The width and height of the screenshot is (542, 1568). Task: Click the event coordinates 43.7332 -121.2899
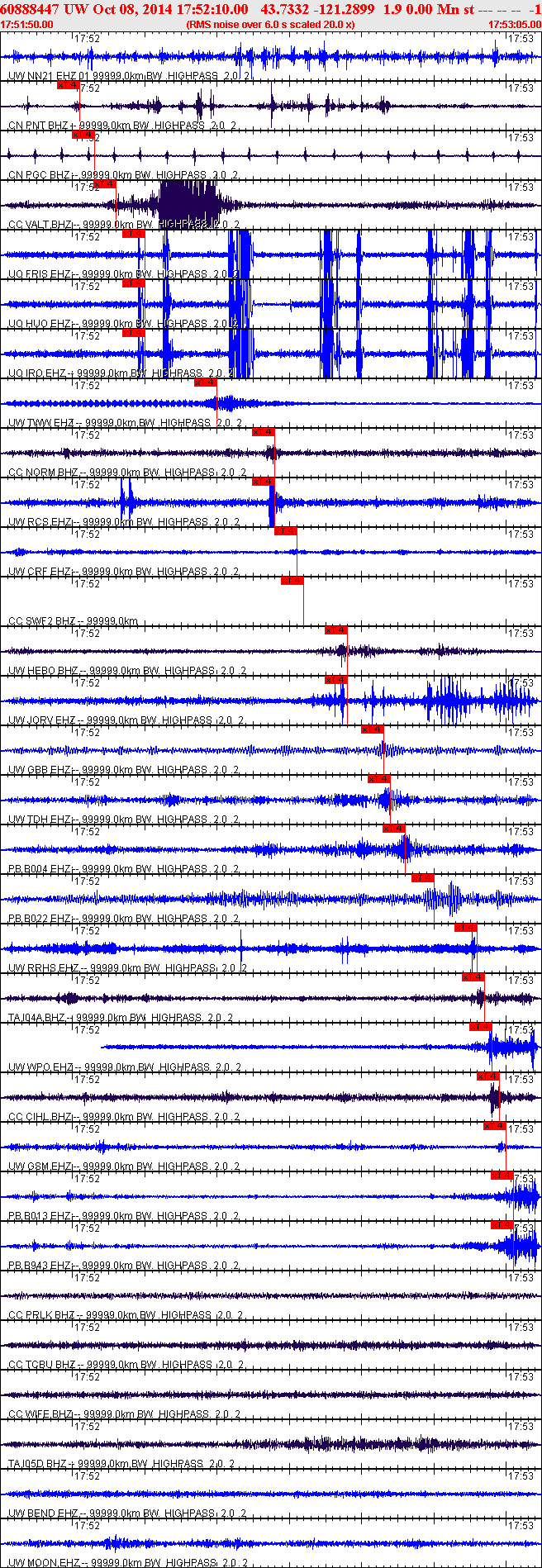click(317, 9)
